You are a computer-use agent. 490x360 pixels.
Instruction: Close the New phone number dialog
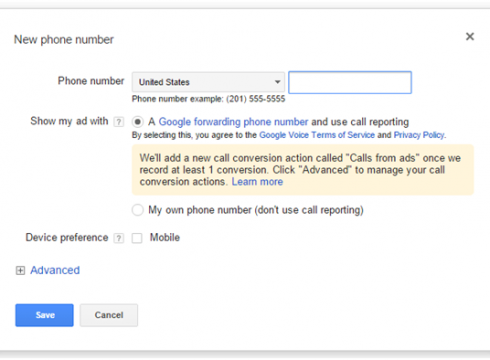click(470, 36)
